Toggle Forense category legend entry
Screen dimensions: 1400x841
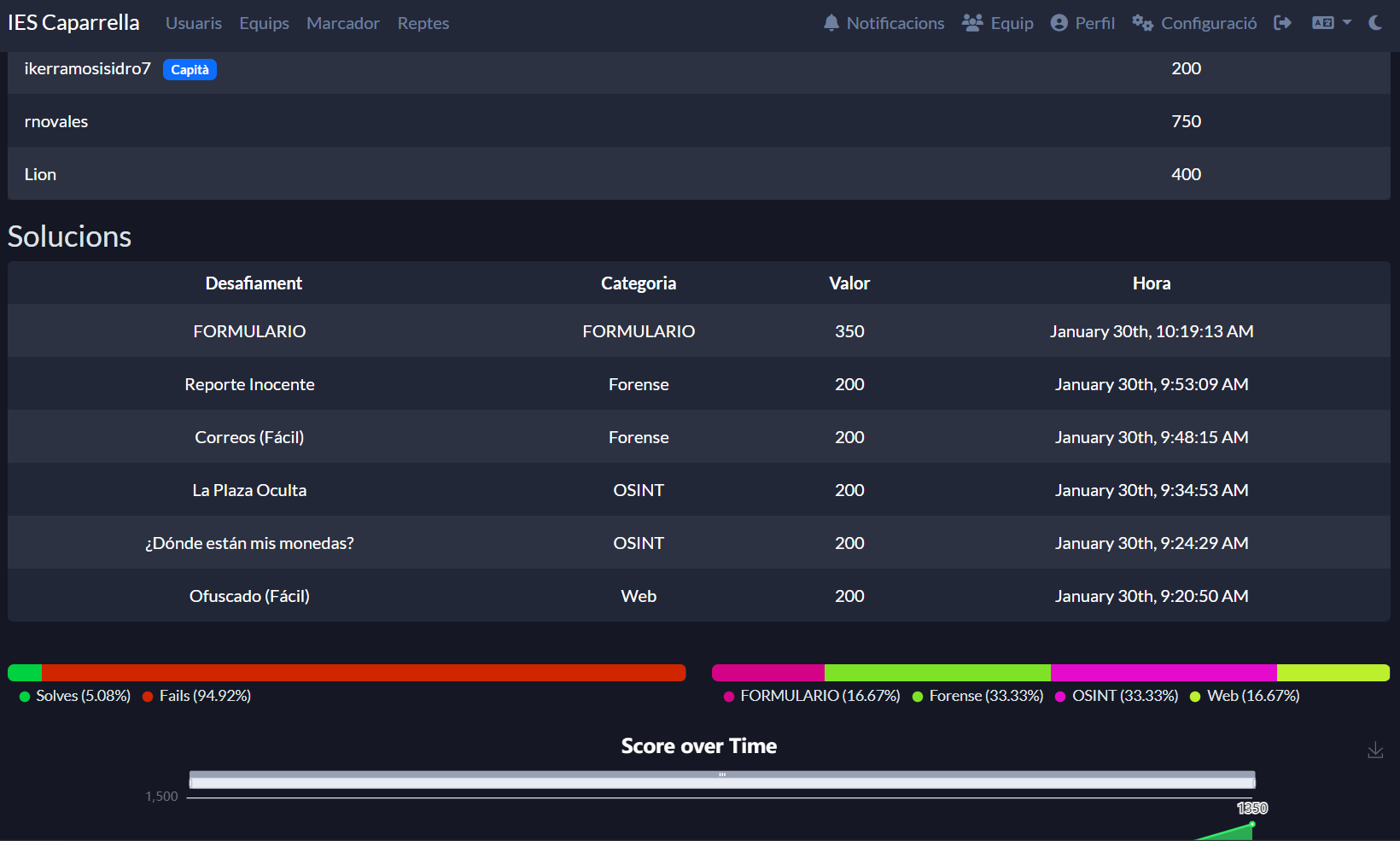[x=978, y=696]
